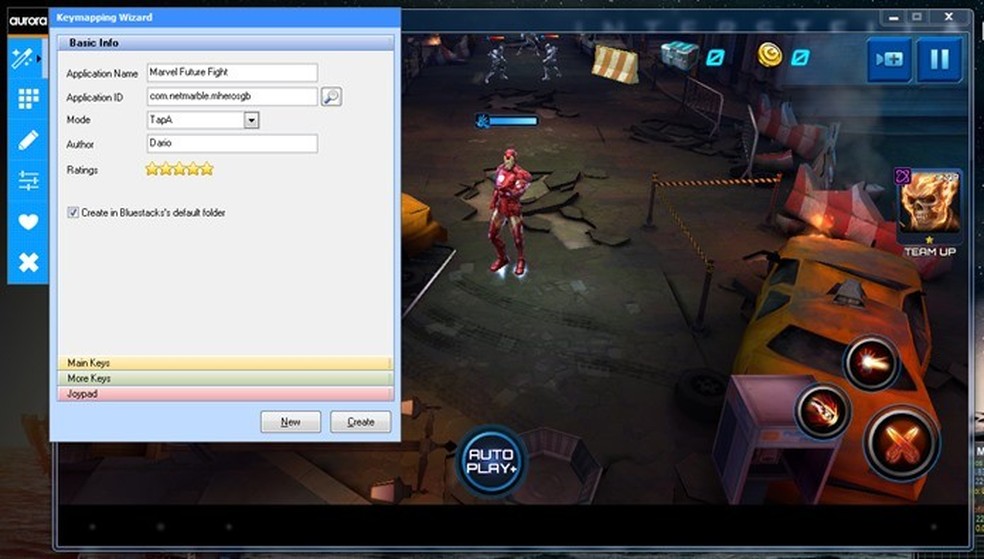Expand the Joypad section
The width and height of the screenshot is (984, 559).
(x=225, y=394)
